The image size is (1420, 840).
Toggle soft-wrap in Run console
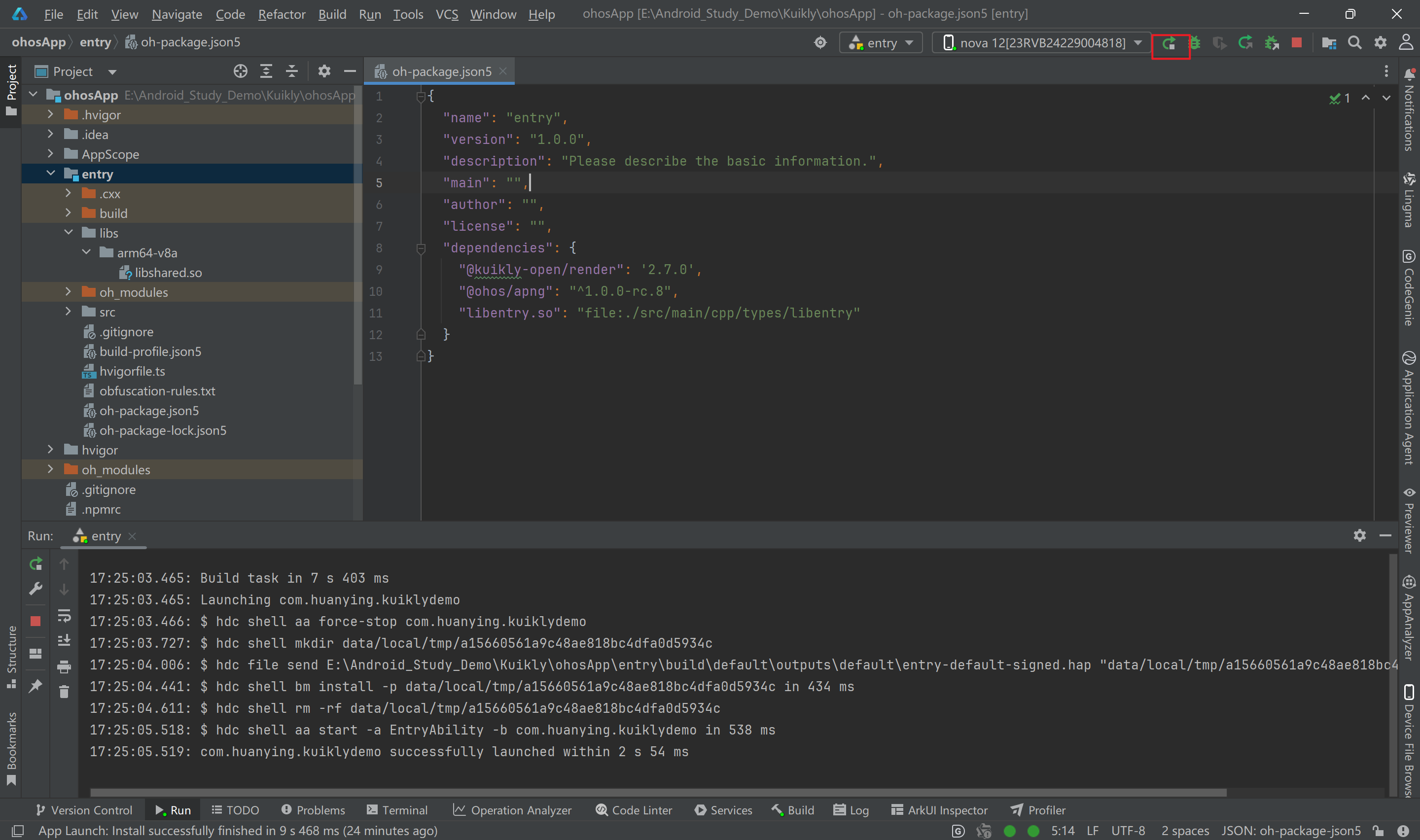point(64,615)
